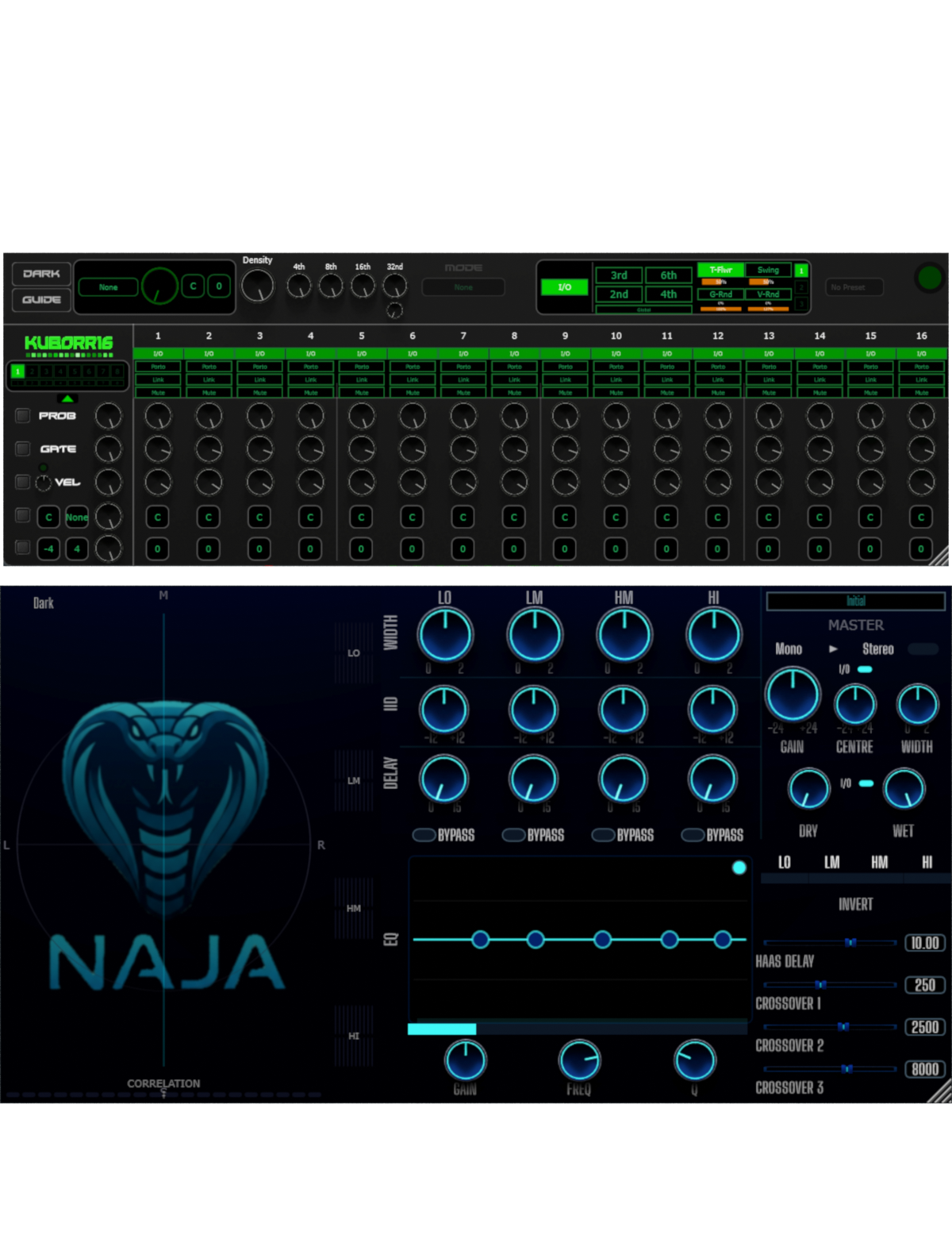
Task: Toggle the LO band BYPASS switch
Action: [424, 835]
